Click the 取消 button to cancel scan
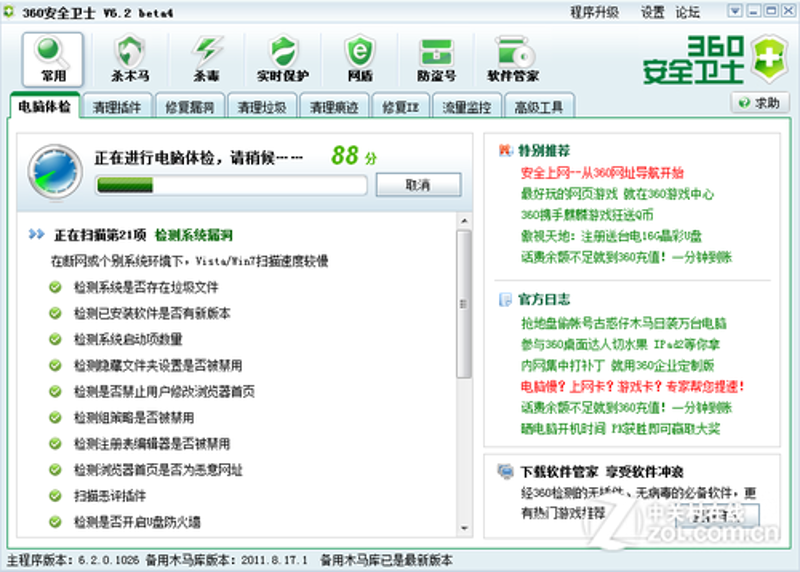The image size is (800, 572). tap(418, 185)
